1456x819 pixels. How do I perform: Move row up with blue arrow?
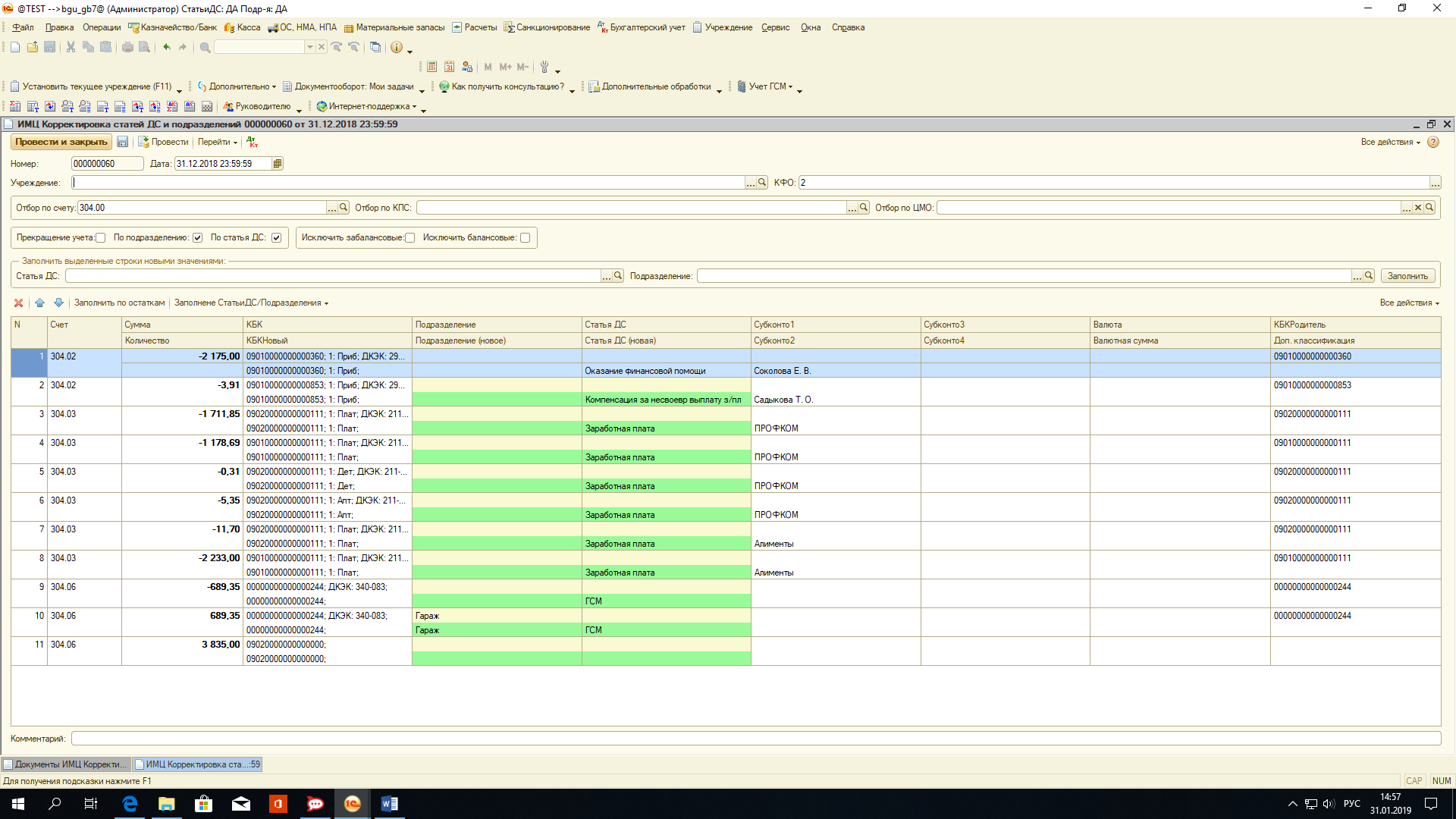(x=39, y=303)
